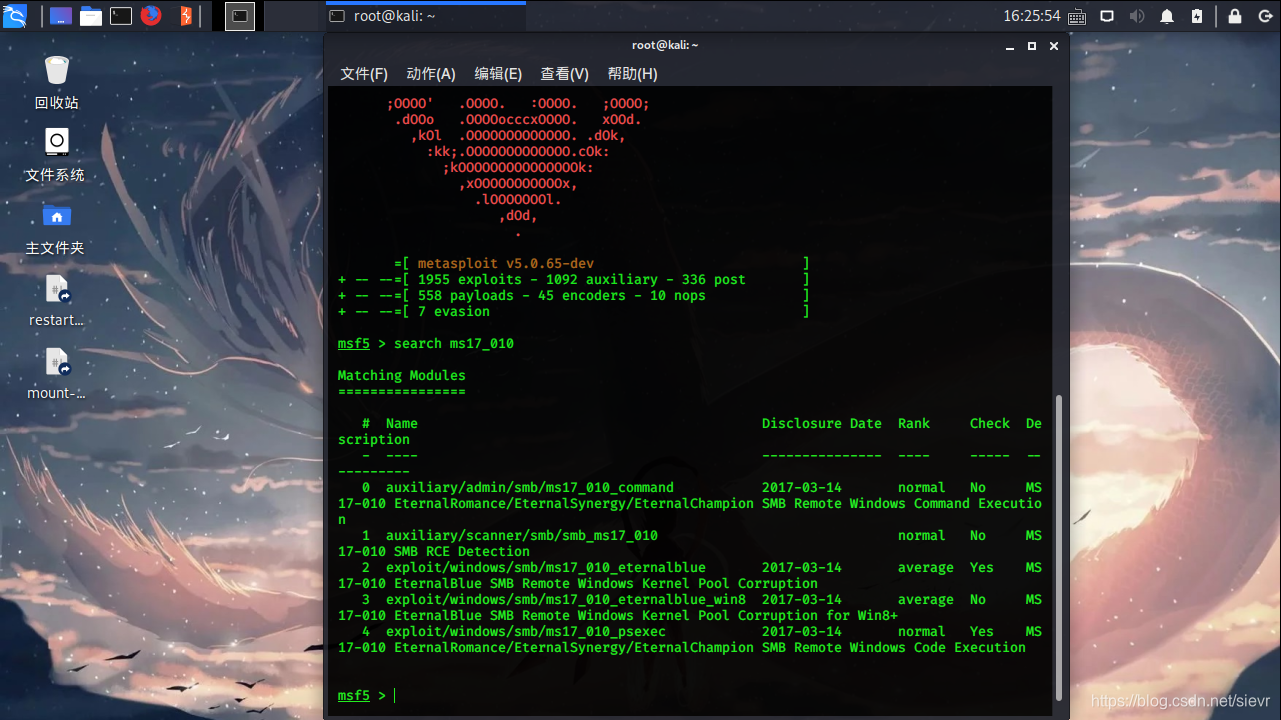Screen dimensions: 1281x720
Task: Launch Firefox from the top panel
Action: coord(151,15)
